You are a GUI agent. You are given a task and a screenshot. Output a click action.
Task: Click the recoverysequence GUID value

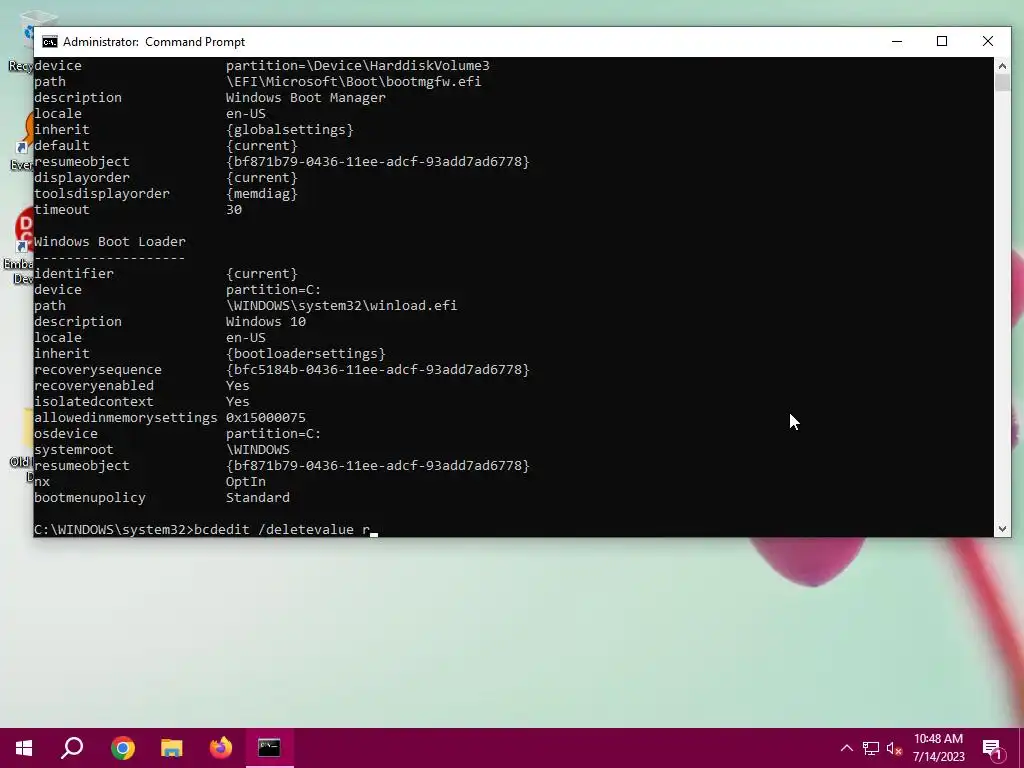[x=377, y=370]
